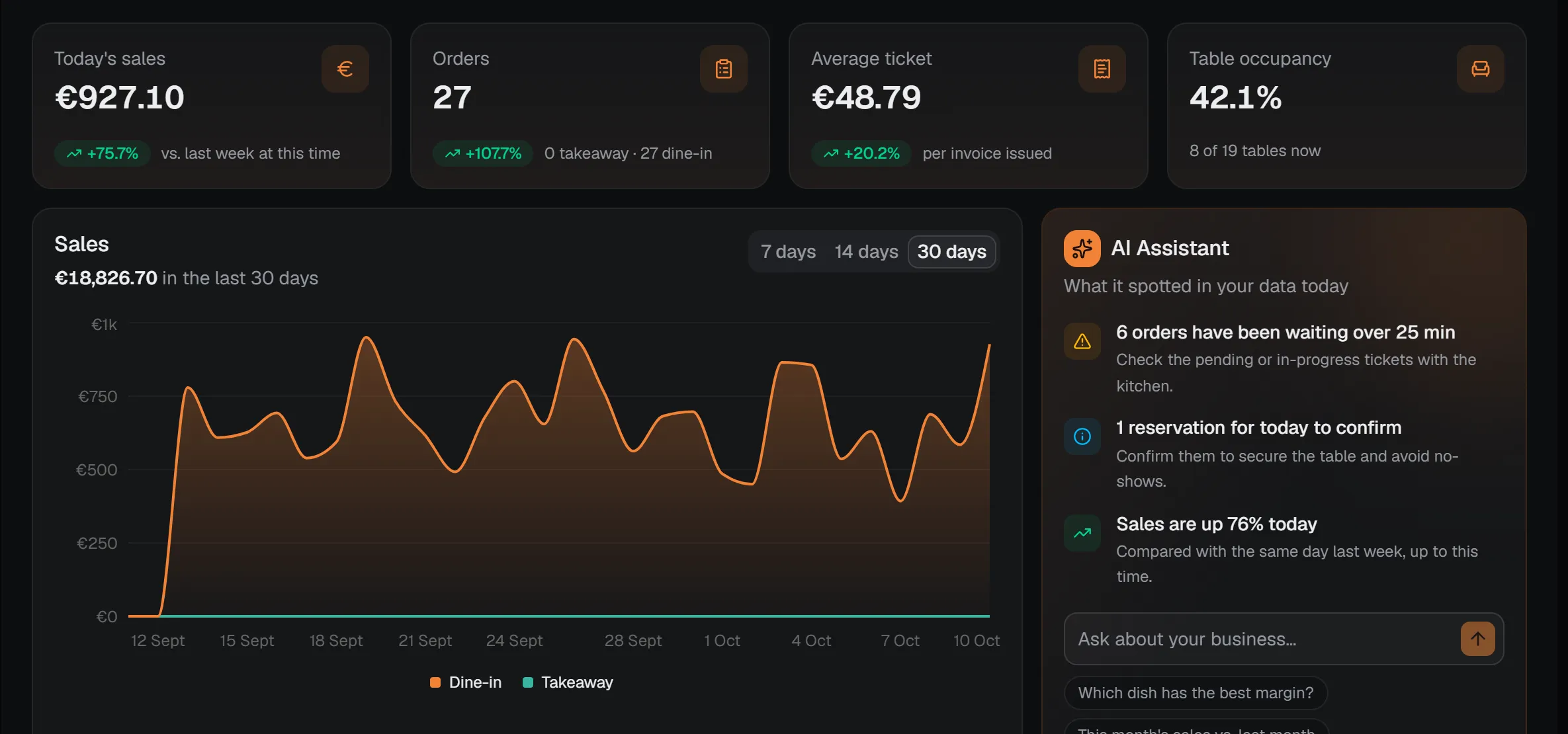Click the 10 Oct axis label
This screenshot has height=734, width=1568.
tap(976, 641)
